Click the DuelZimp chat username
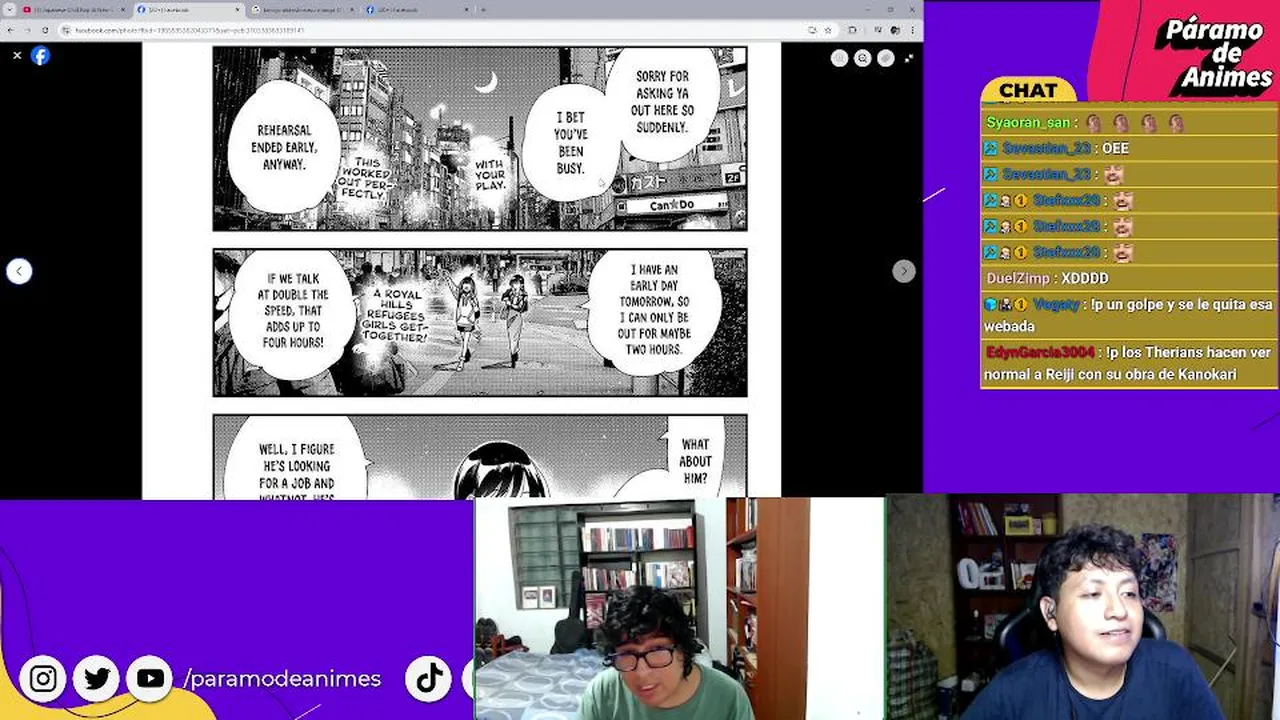The height and width of the screenshot is (720, 1280). (x=1019, y=278)
